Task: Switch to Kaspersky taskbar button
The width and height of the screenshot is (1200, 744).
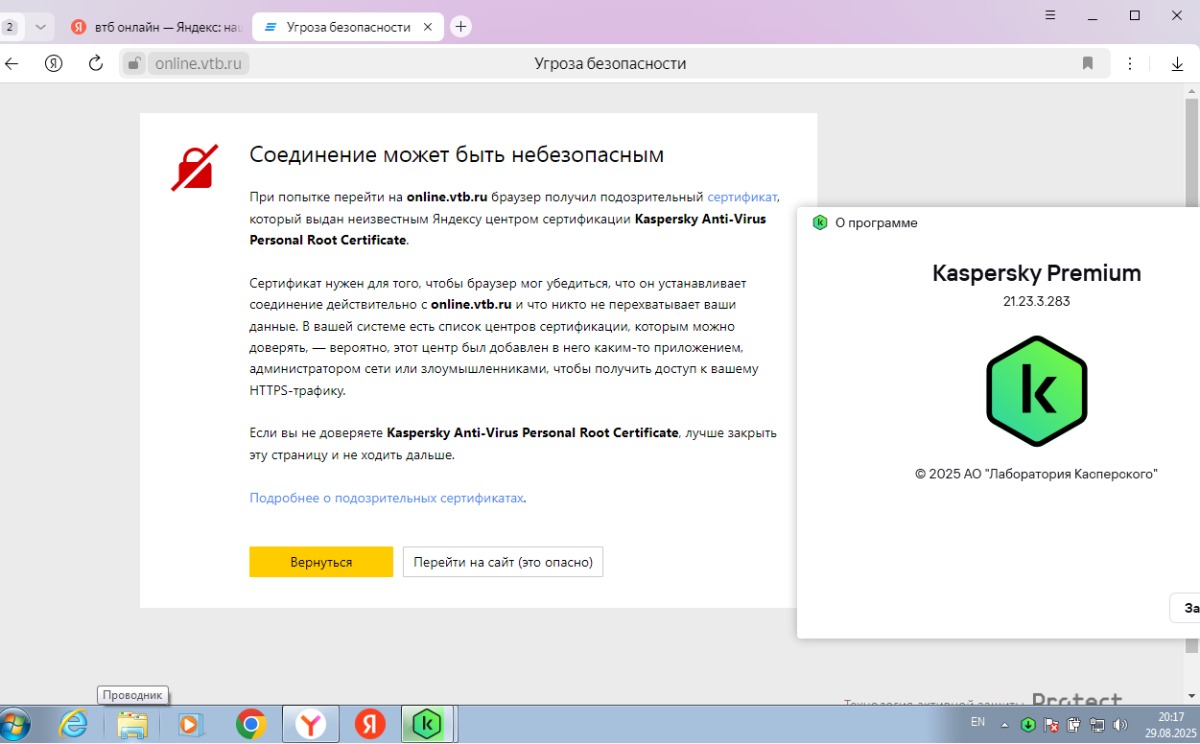Action: (x=428, y=723)
